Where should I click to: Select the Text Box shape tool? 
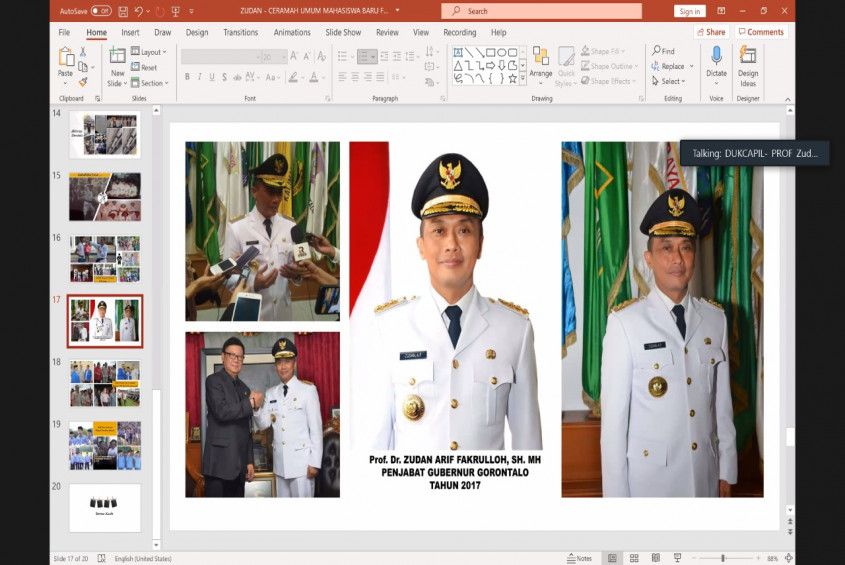coord(459,52)
